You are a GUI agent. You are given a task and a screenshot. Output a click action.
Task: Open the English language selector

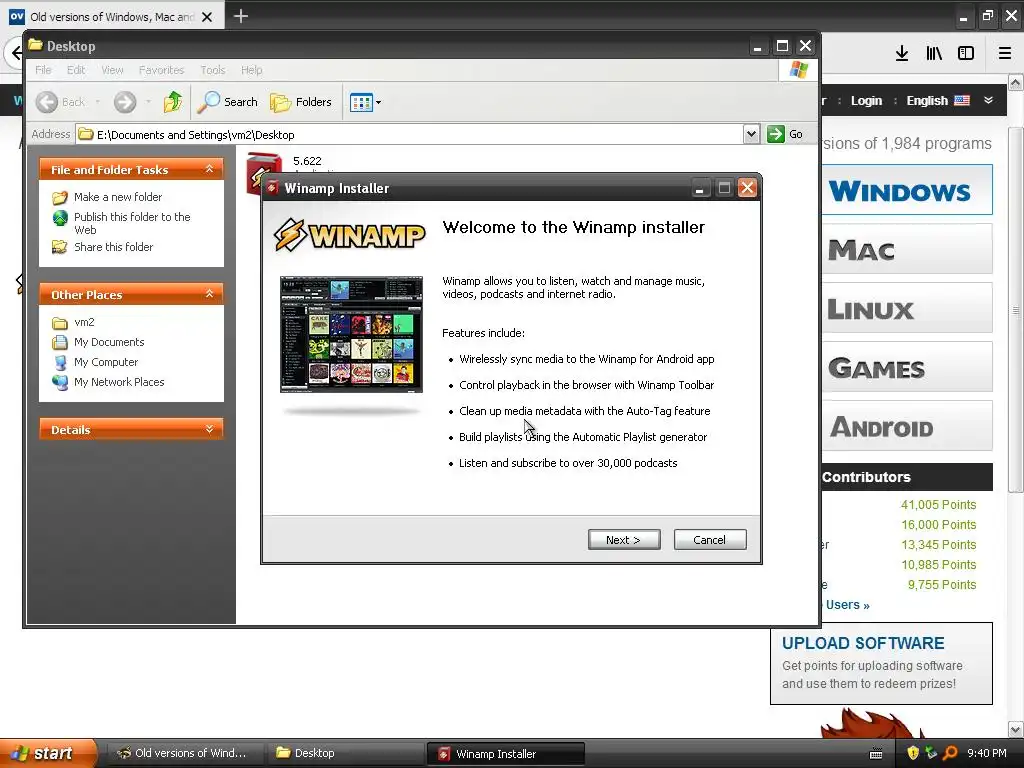tap(938, 101)
